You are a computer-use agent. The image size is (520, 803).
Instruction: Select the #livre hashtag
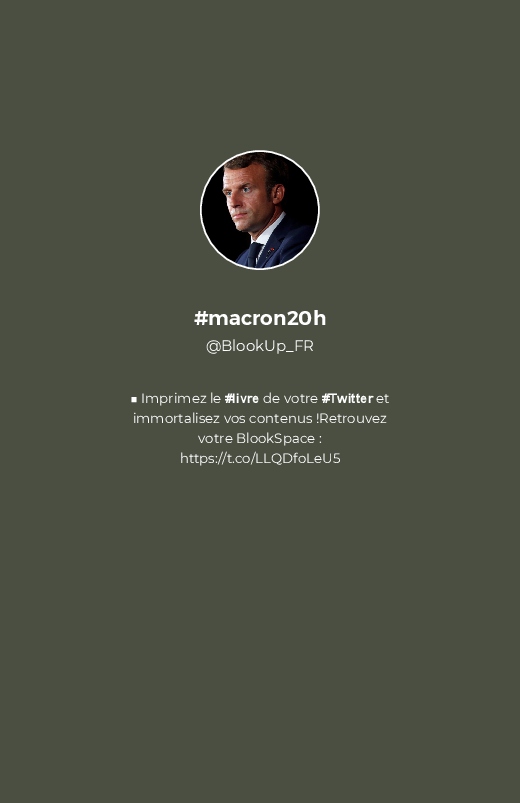[x=241, y=398]
